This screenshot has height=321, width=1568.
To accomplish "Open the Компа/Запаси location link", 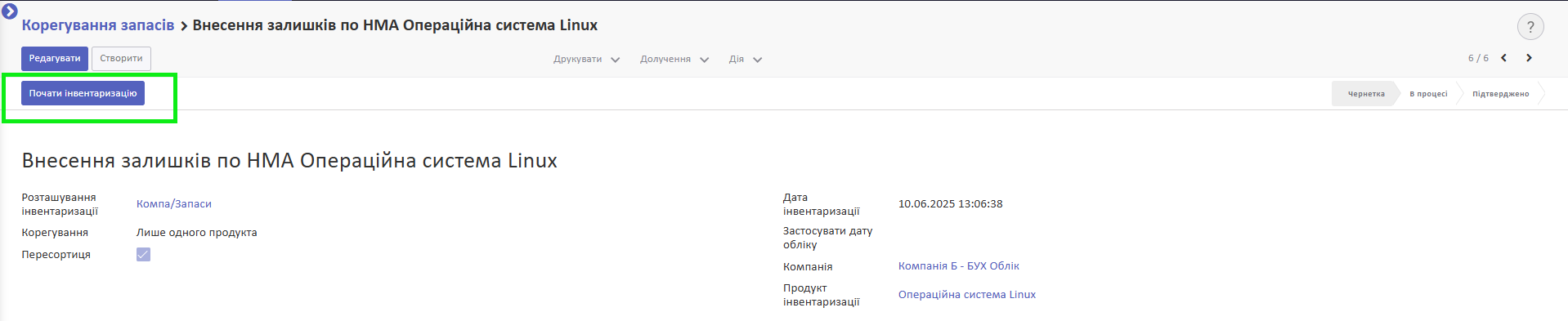I will coord(174,204).
